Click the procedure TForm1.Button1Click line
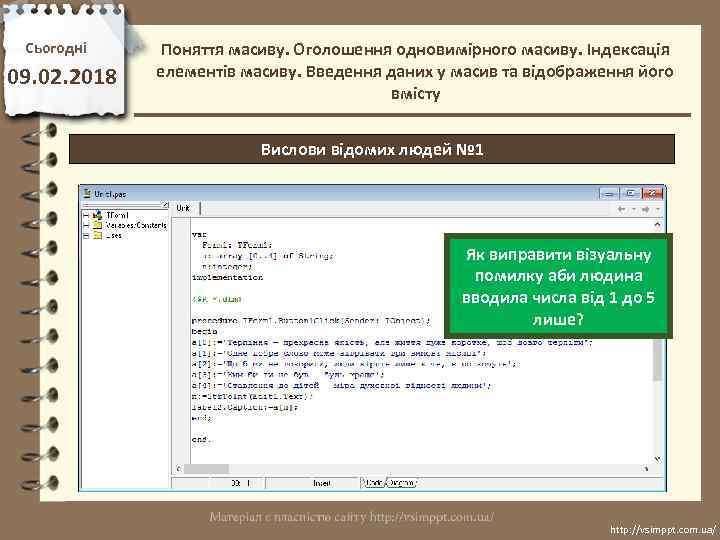The image size is (720, 540). (311, 321)
